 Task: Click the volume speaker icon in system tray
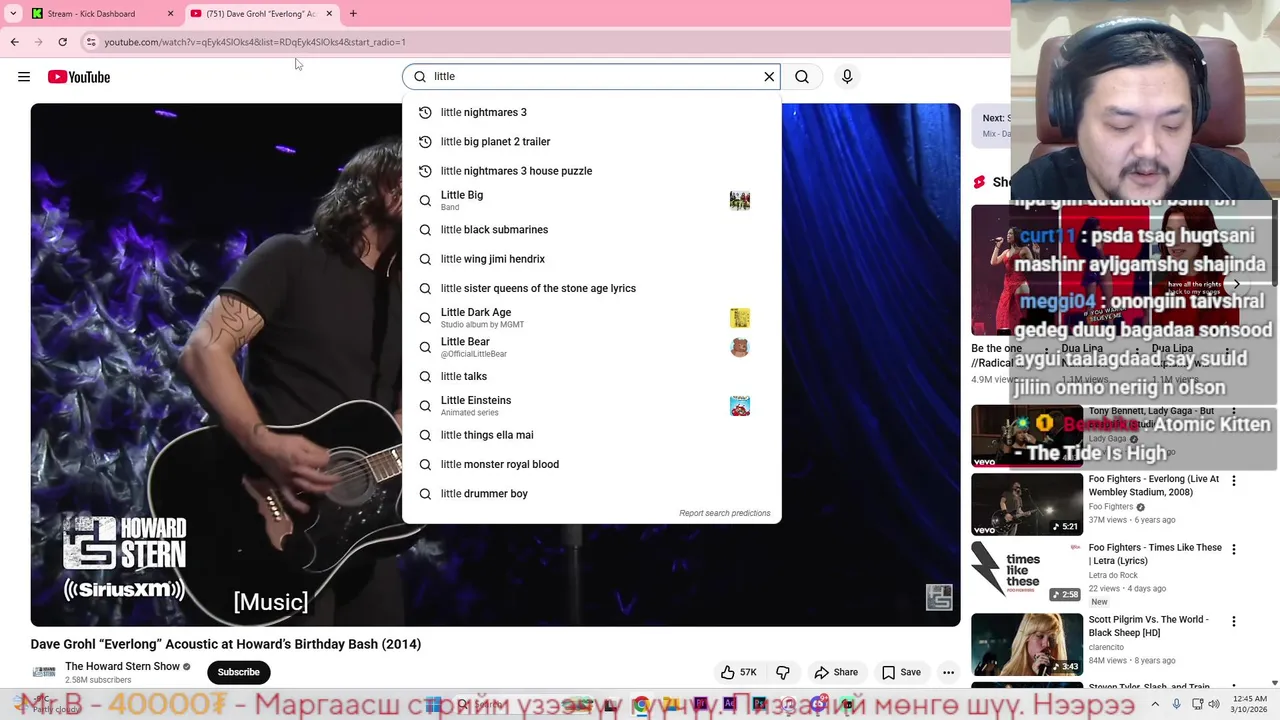tap(1215, 704)
